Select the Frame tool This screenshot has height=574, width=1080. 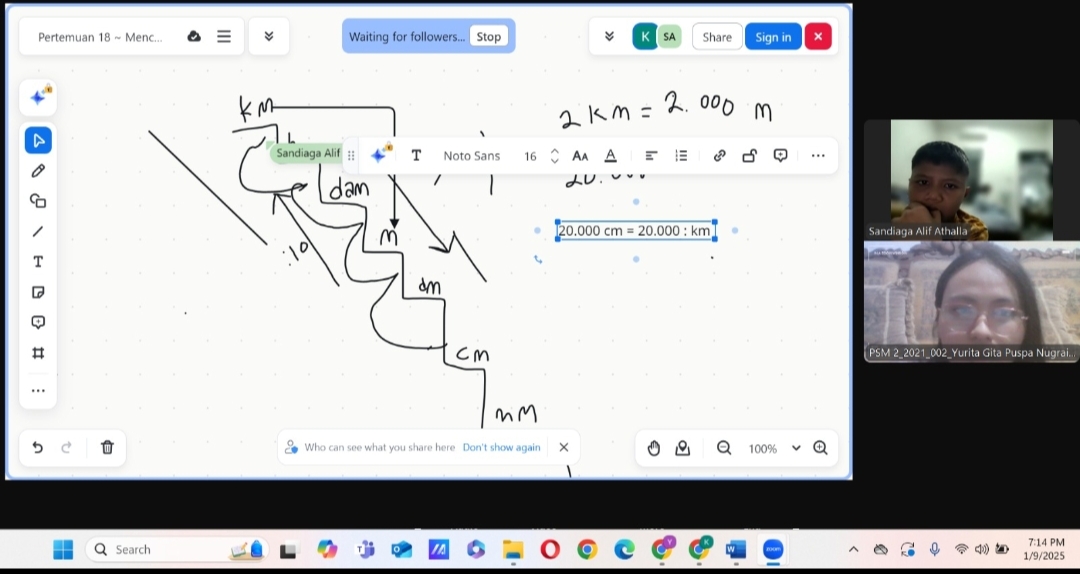pyautogui.click(x=38, y=353)
